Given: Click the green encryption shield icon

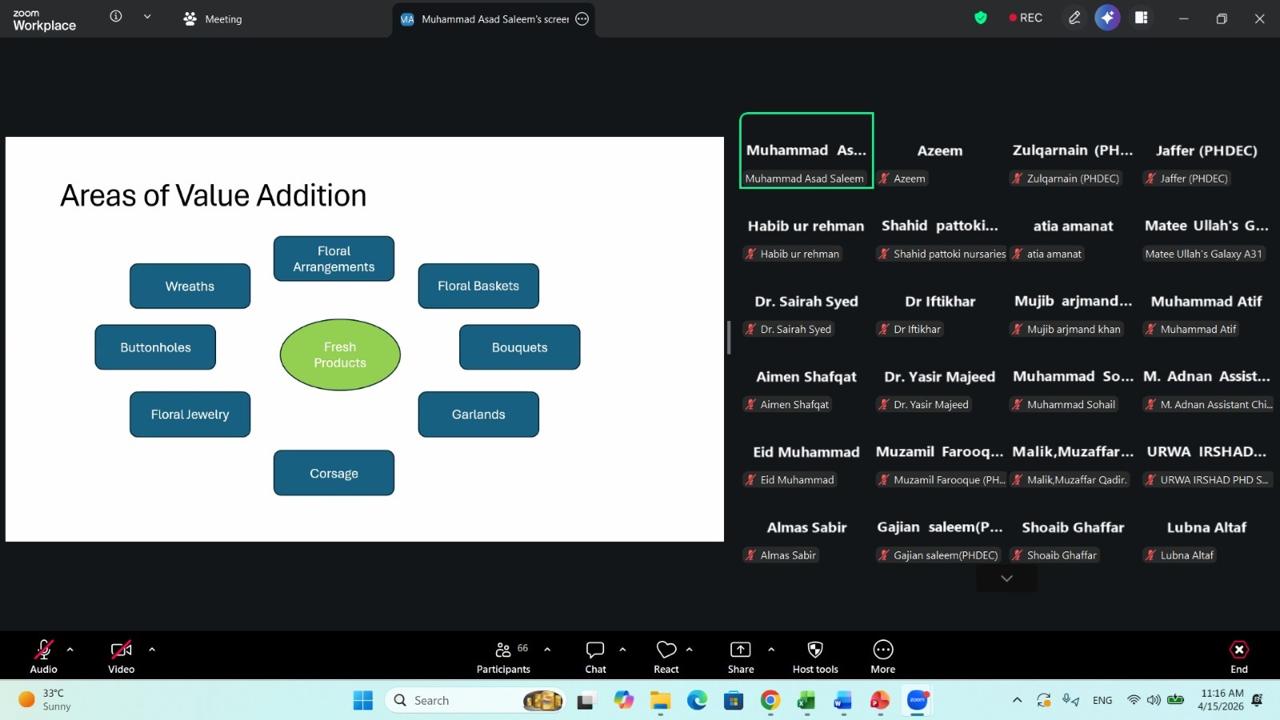Looking at the screenshot, I should pos(980,18).
